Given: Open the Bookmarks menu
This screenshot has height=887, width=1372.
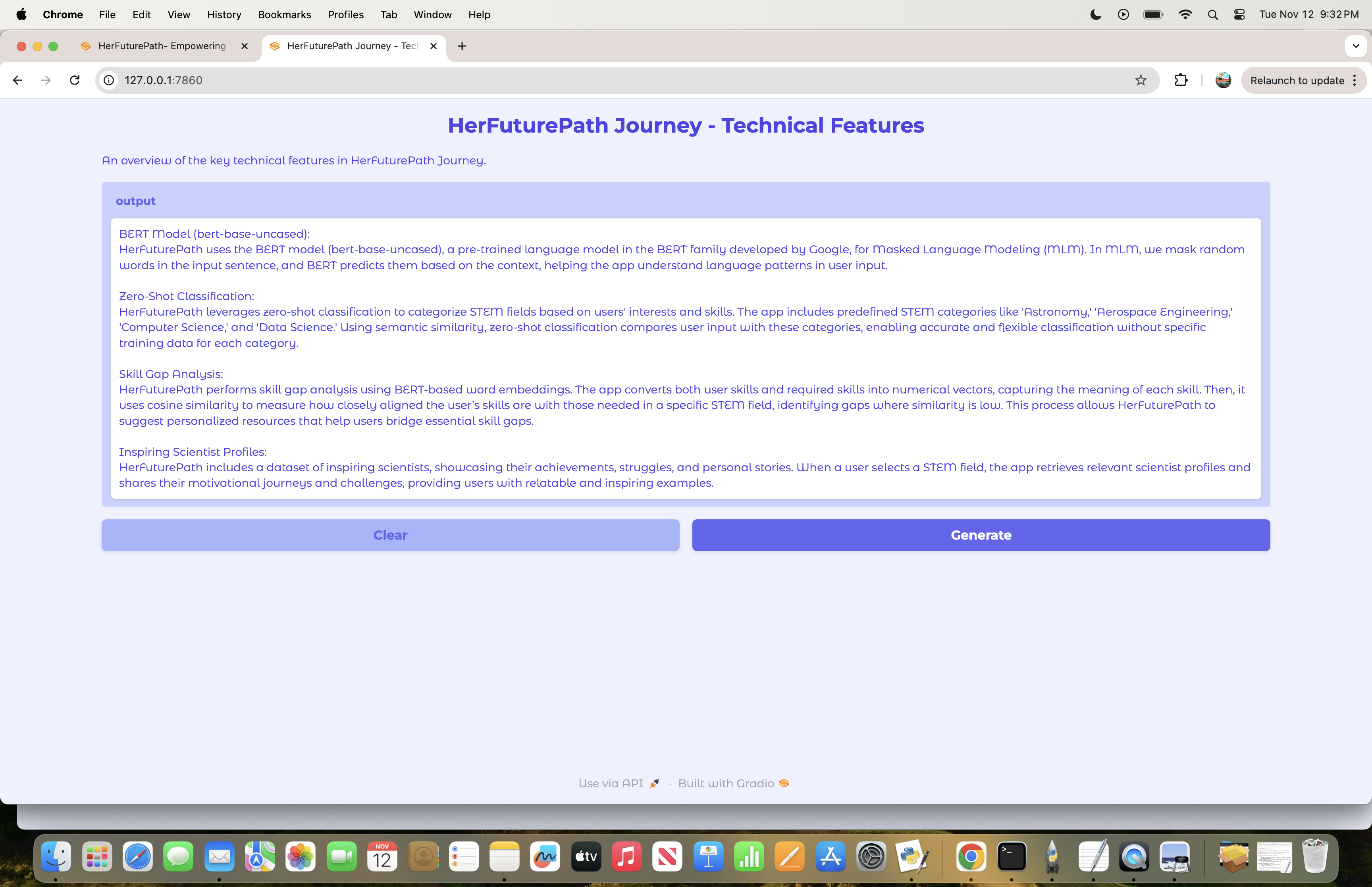Looking at the screenshot, I should point(284,14).
